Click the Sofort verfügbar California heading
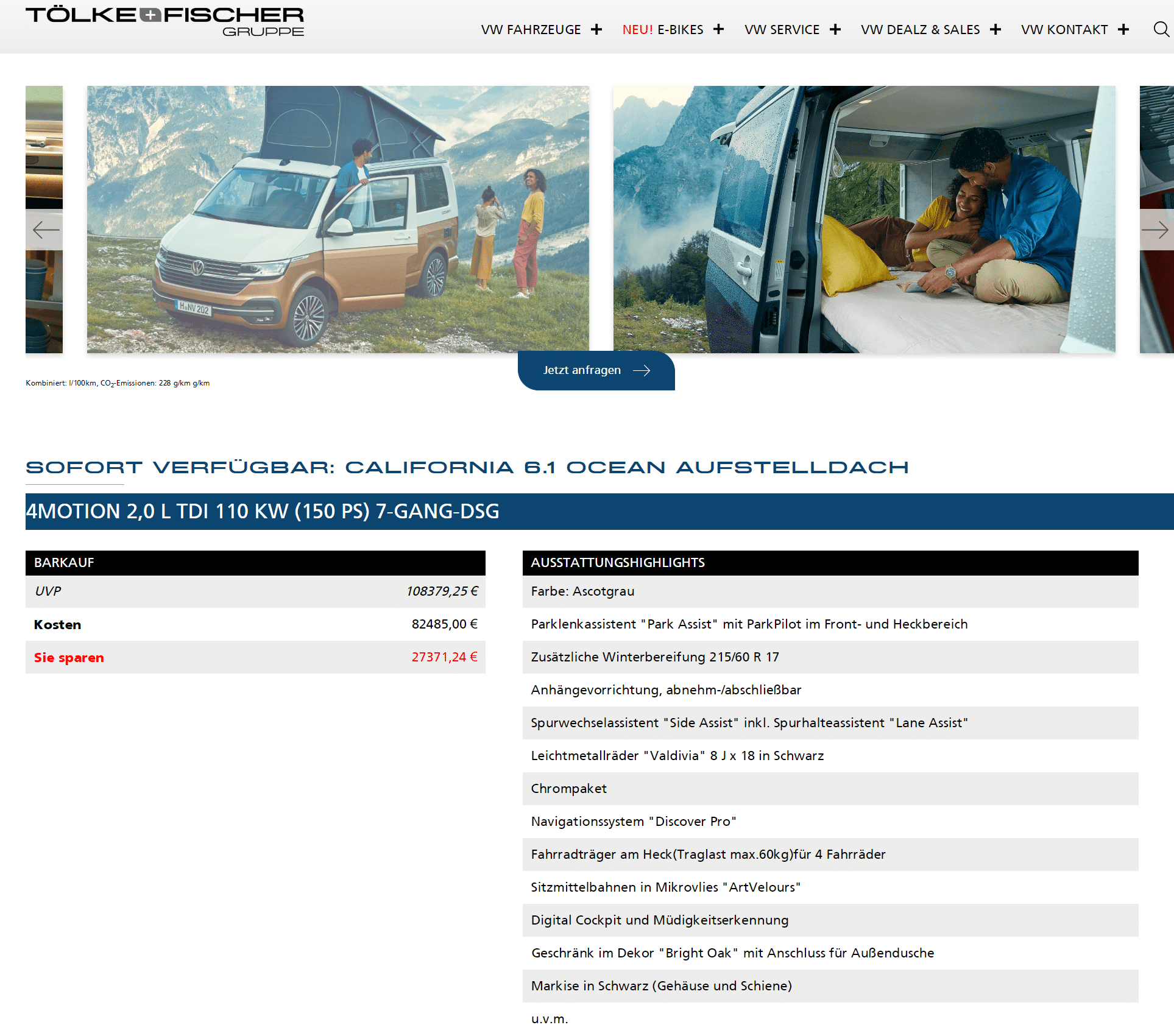The height and width of the screenshot is (1036, 1174). point(467,467)
